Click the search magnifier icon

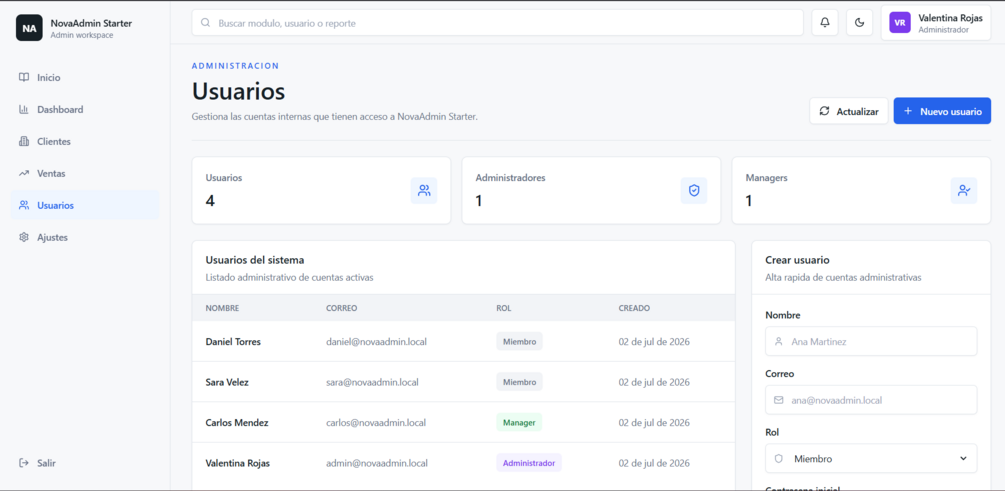click(x=206, y=22)
